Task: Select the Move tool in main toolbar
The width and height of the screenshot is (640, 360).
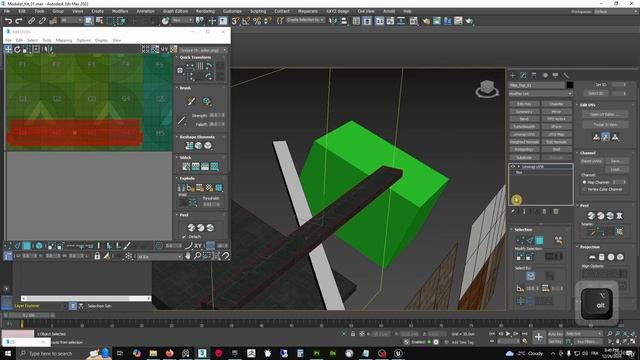Action: coord(212,21)
